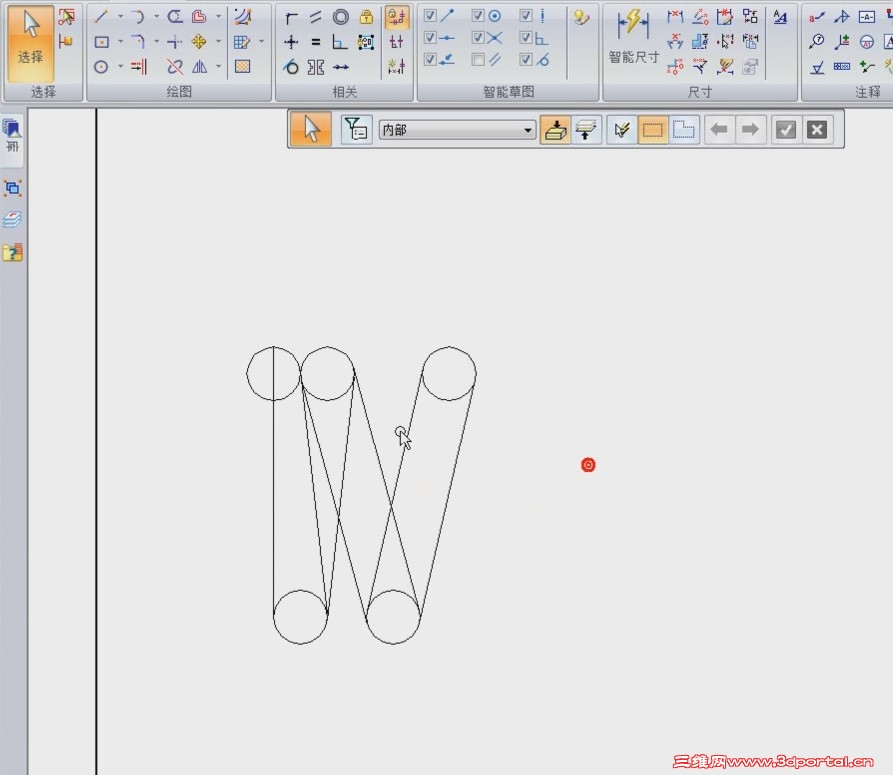Expand the table tool dropdown arrow
The image size is (893, 775).
261,42
